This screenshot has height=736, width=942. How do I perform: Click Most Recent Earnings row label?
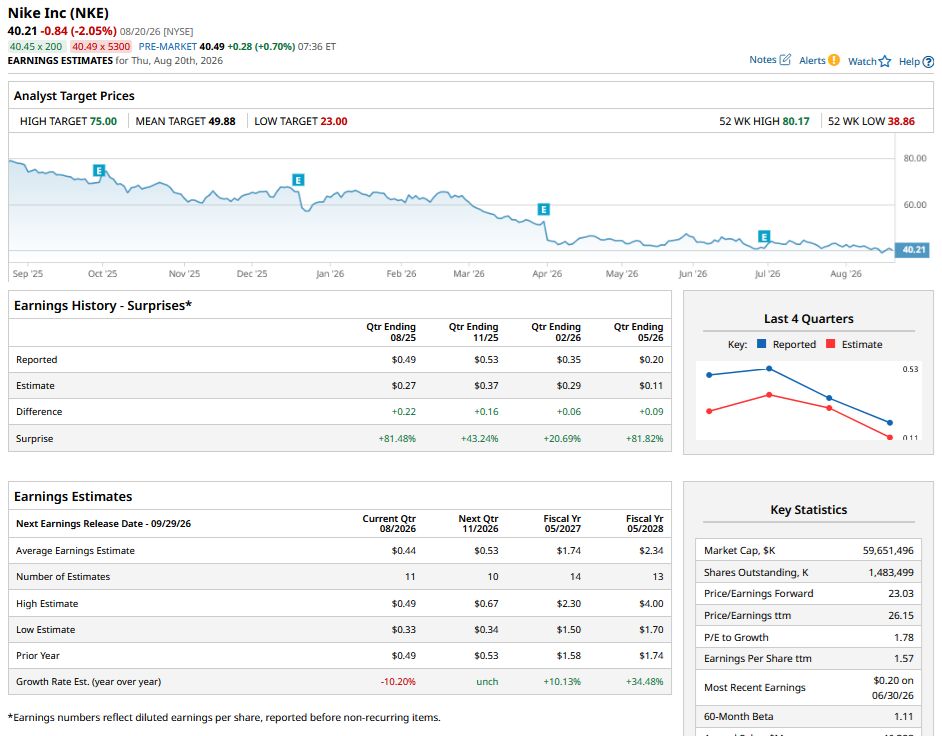click(755, 687)
